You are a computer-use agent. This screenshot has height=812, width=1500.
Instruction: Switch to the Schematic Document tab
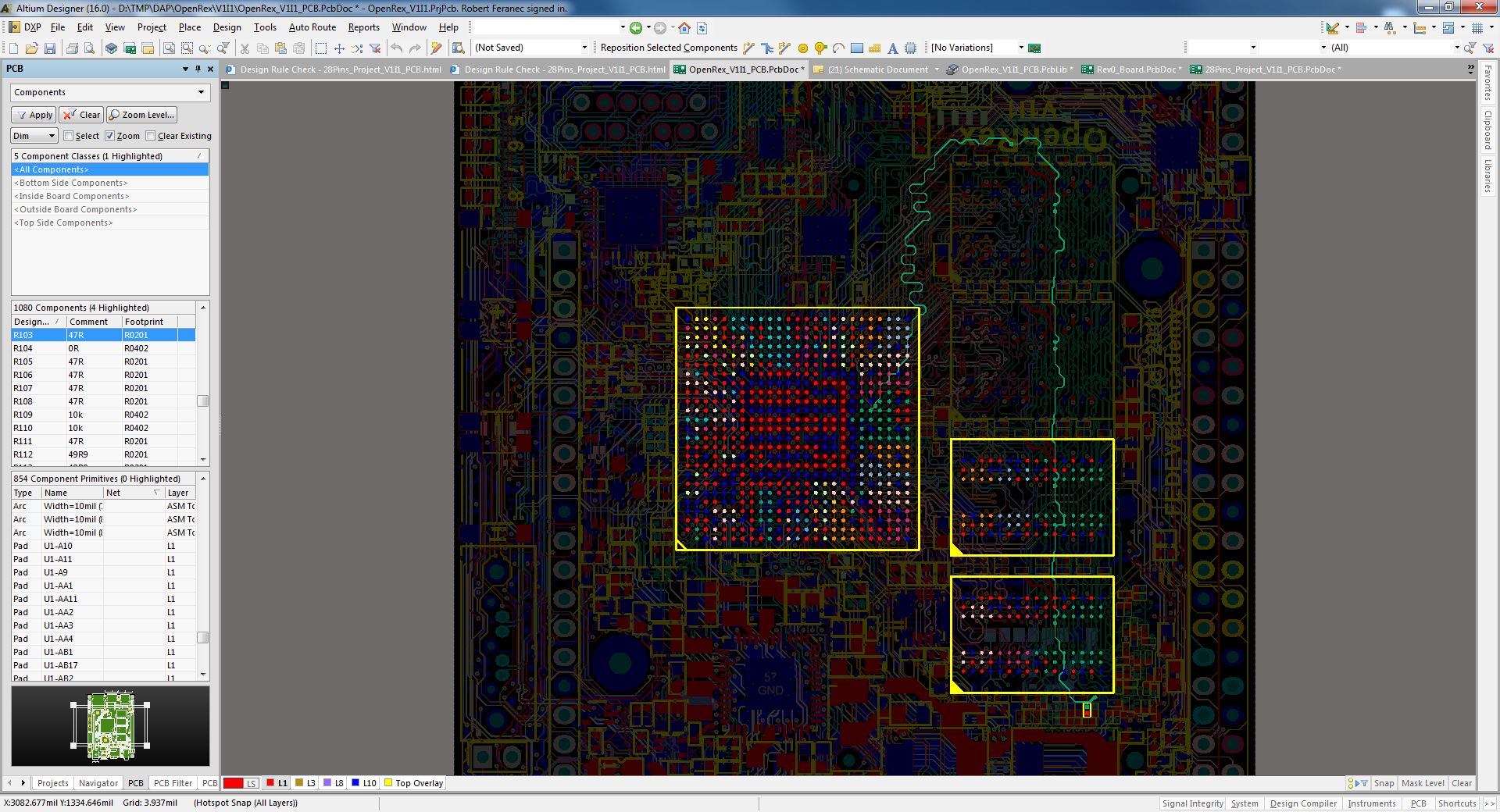(875, 69)
